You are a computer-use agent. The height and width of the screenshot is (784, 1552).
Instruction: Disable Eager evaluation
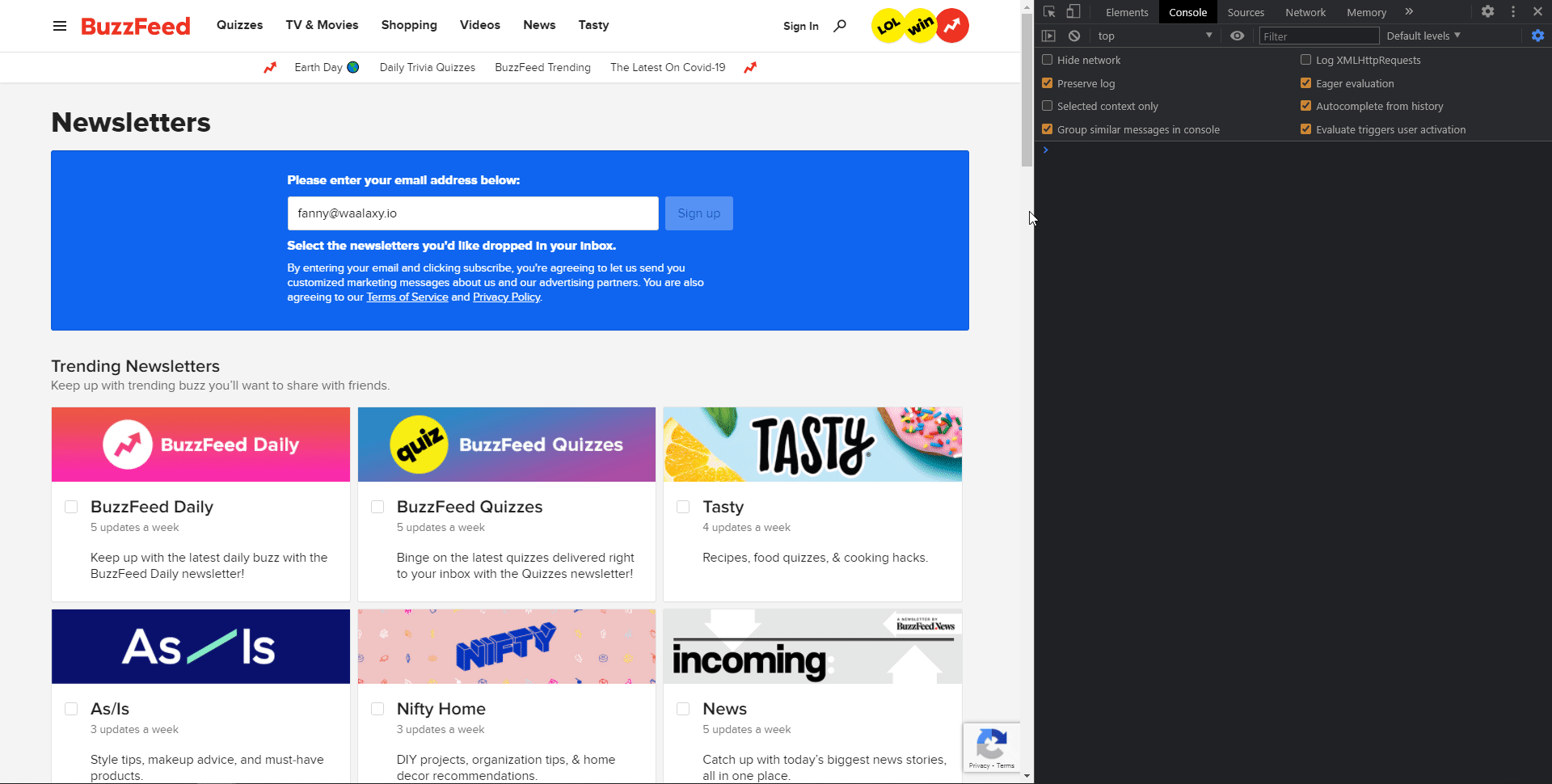click(x=1306, y=83)
